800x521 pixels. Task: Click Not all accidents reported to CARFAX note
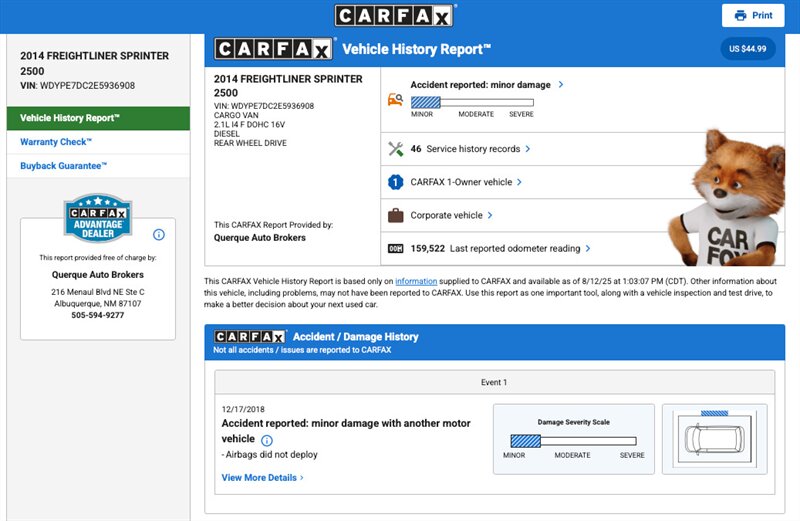(302, 350)
